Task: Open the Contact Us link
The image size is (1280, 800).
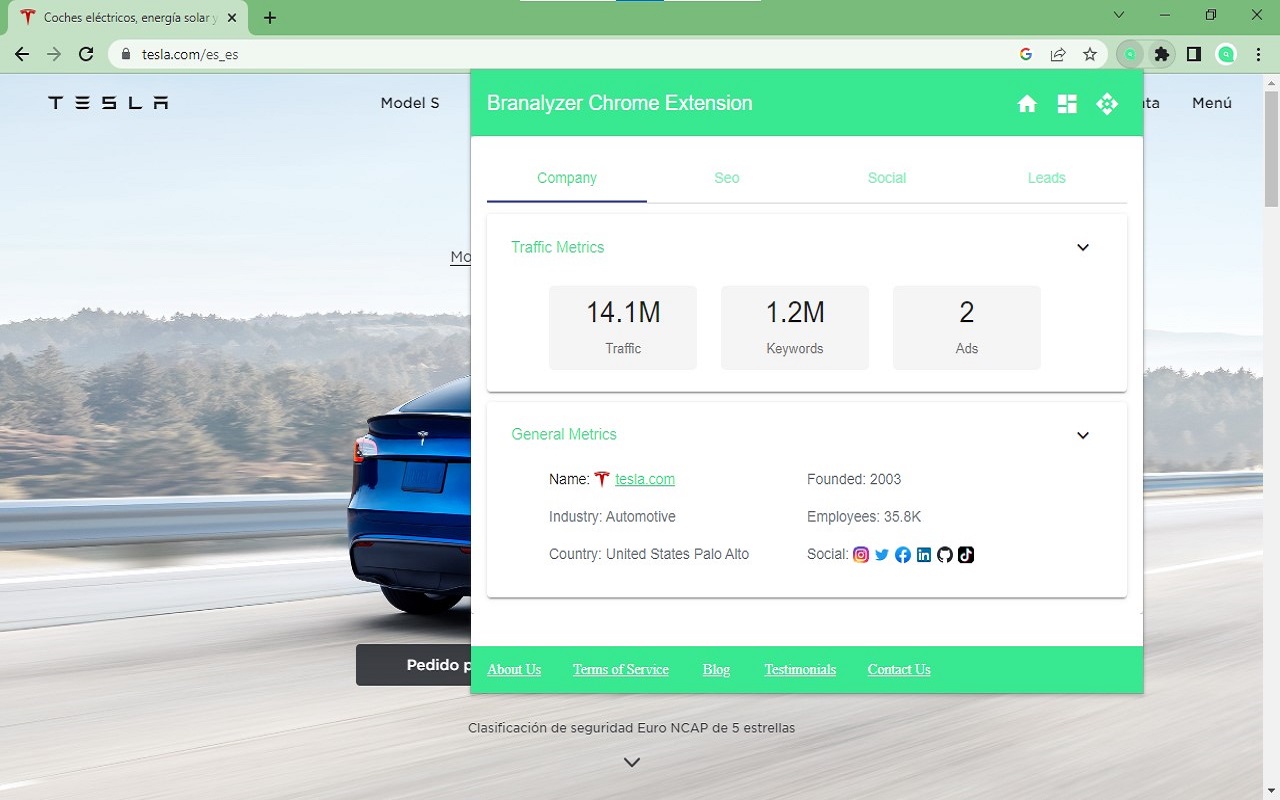Action: pos(899,670)
